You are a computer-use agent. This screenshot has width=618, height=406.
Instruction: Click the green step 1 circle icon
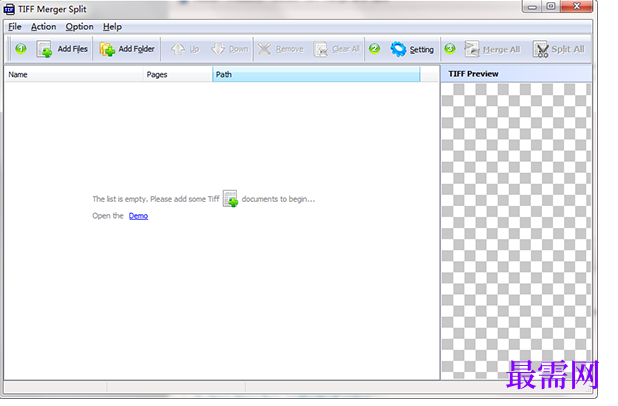tap(21, 48)
